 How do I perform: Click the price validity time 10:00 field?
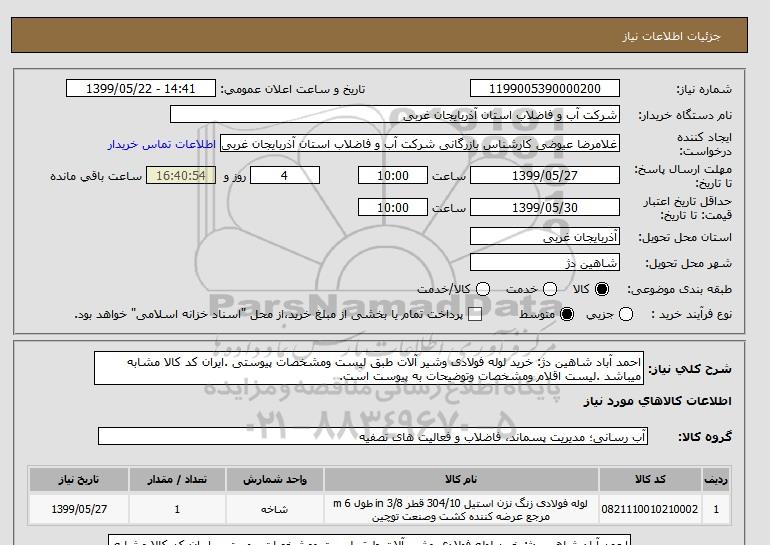(x=393, y=207)
